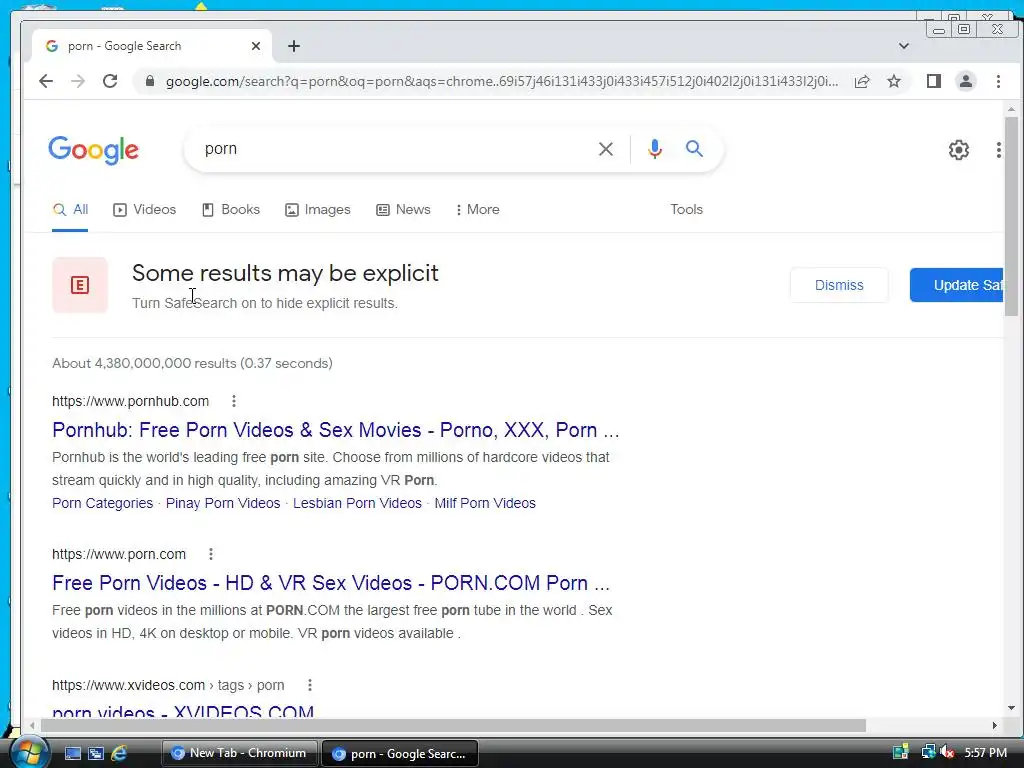Click the vertical scrollbar thumb

(1011, 216)
